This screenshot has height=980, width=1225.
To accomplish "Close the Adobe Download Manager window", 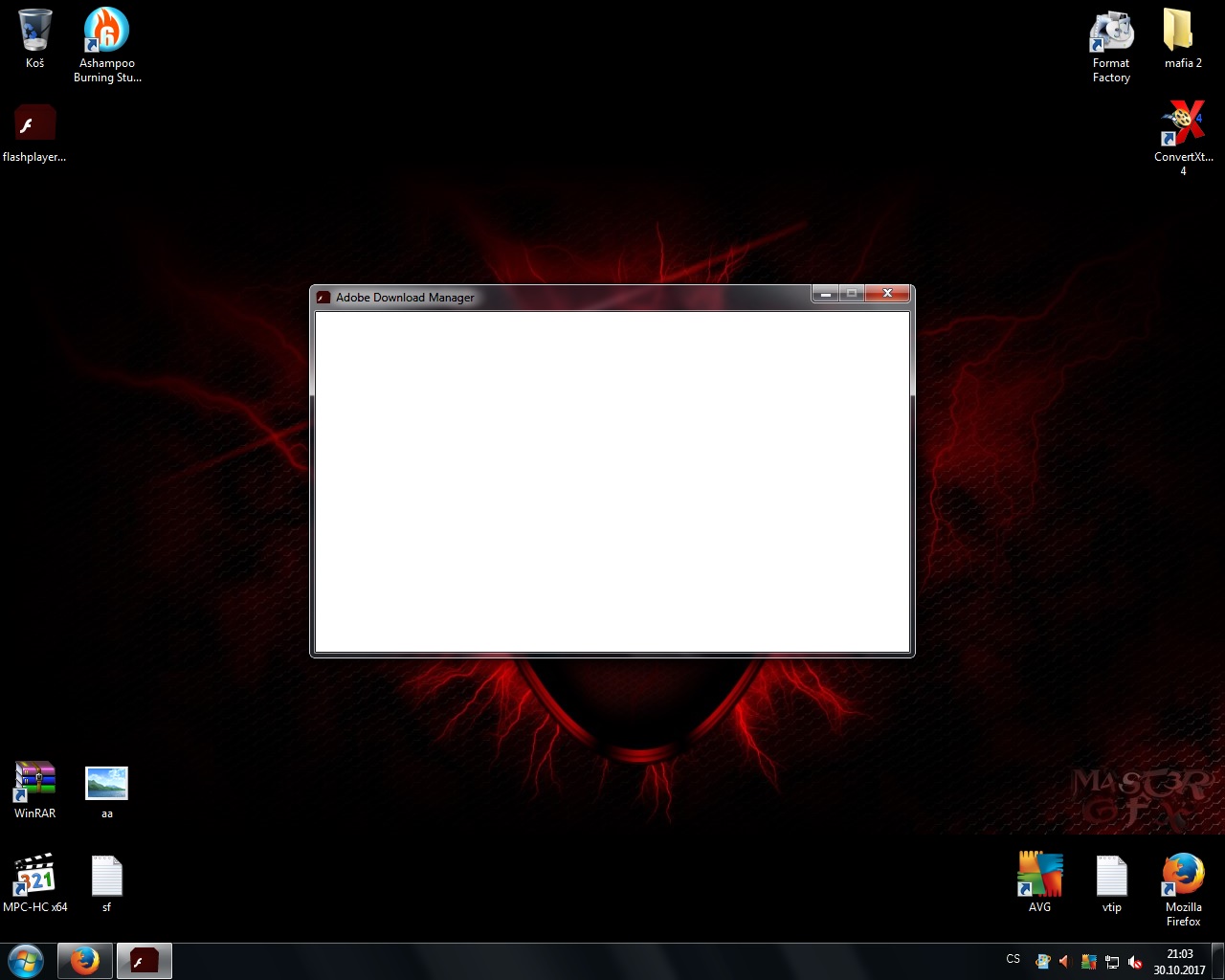I will (887, 294).
